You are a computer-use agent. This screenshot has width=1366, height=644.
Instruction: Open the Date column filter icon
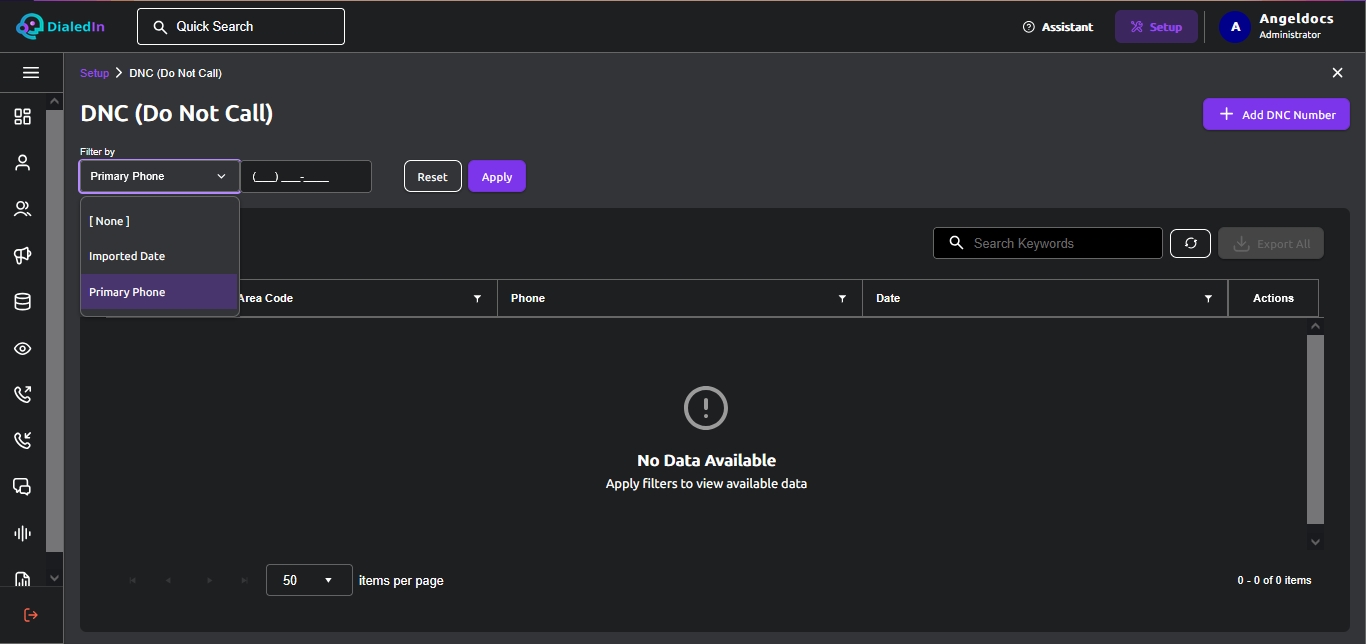coord(1208,299)
